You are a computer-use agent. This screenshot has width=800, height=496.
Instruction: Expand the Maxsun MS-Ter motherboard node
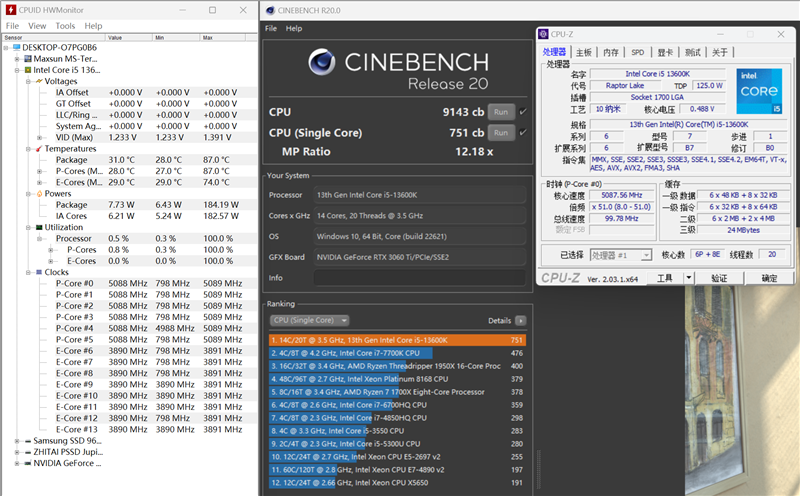tap(17, 59)
